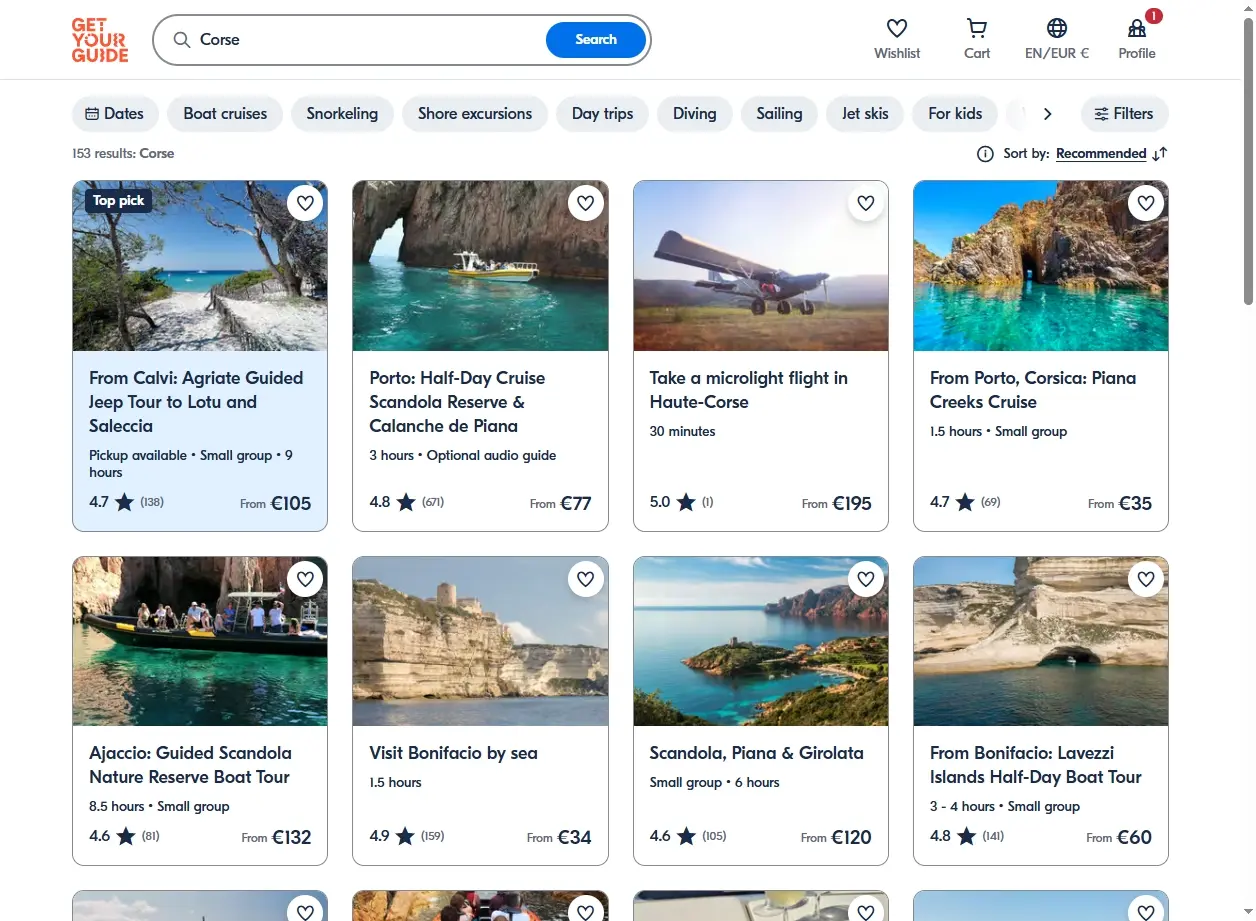Screen dimensions: 1256x921
Task: Click the blue Search button
Action: pos(596,40)
